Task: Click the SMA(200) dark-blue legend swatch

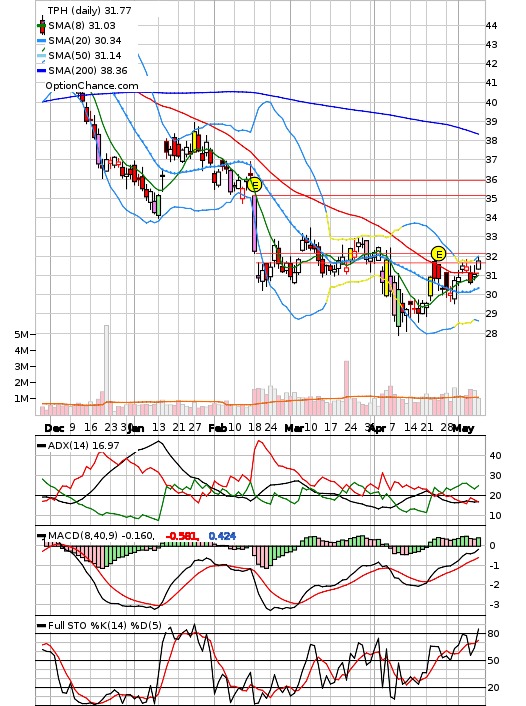Action: (x=41, y=71)
